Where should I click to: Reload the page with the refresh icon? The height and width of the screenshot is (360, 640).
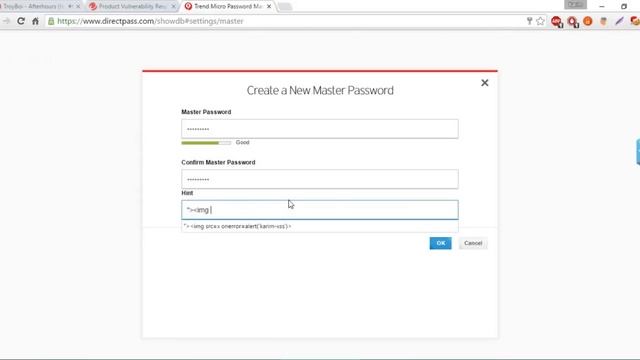(x=21, y=21)
